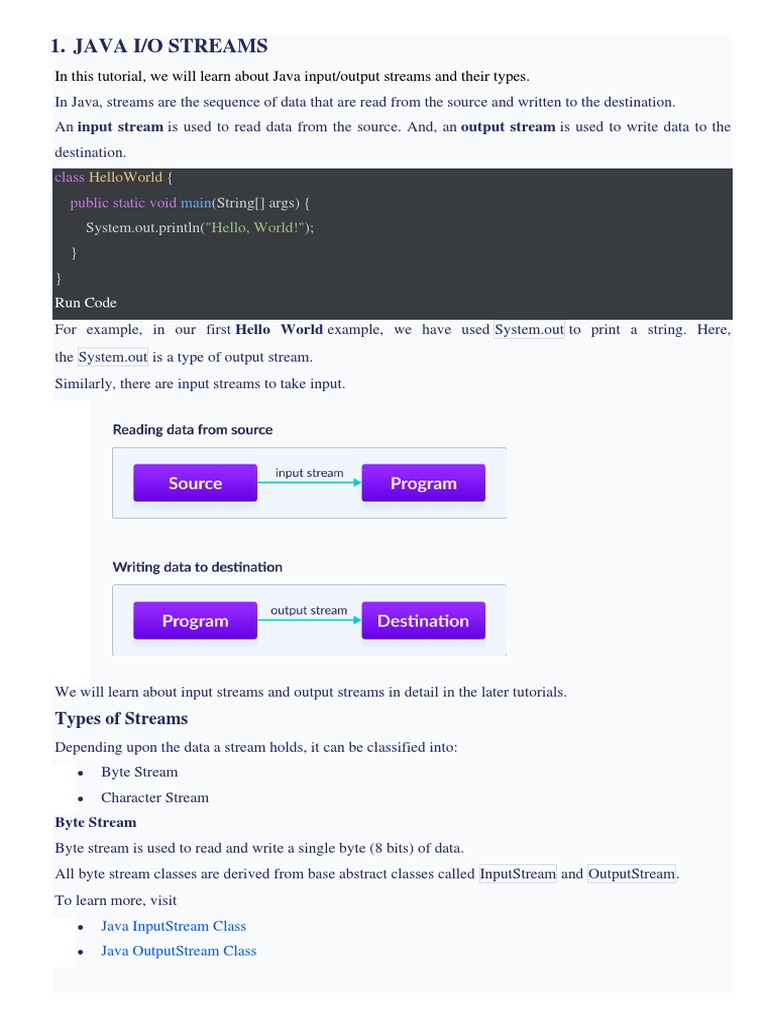This screenshot has width=768, height=1024.
Task: Click the HelloWorld class name in the code
Action: (x=125, y=177)
